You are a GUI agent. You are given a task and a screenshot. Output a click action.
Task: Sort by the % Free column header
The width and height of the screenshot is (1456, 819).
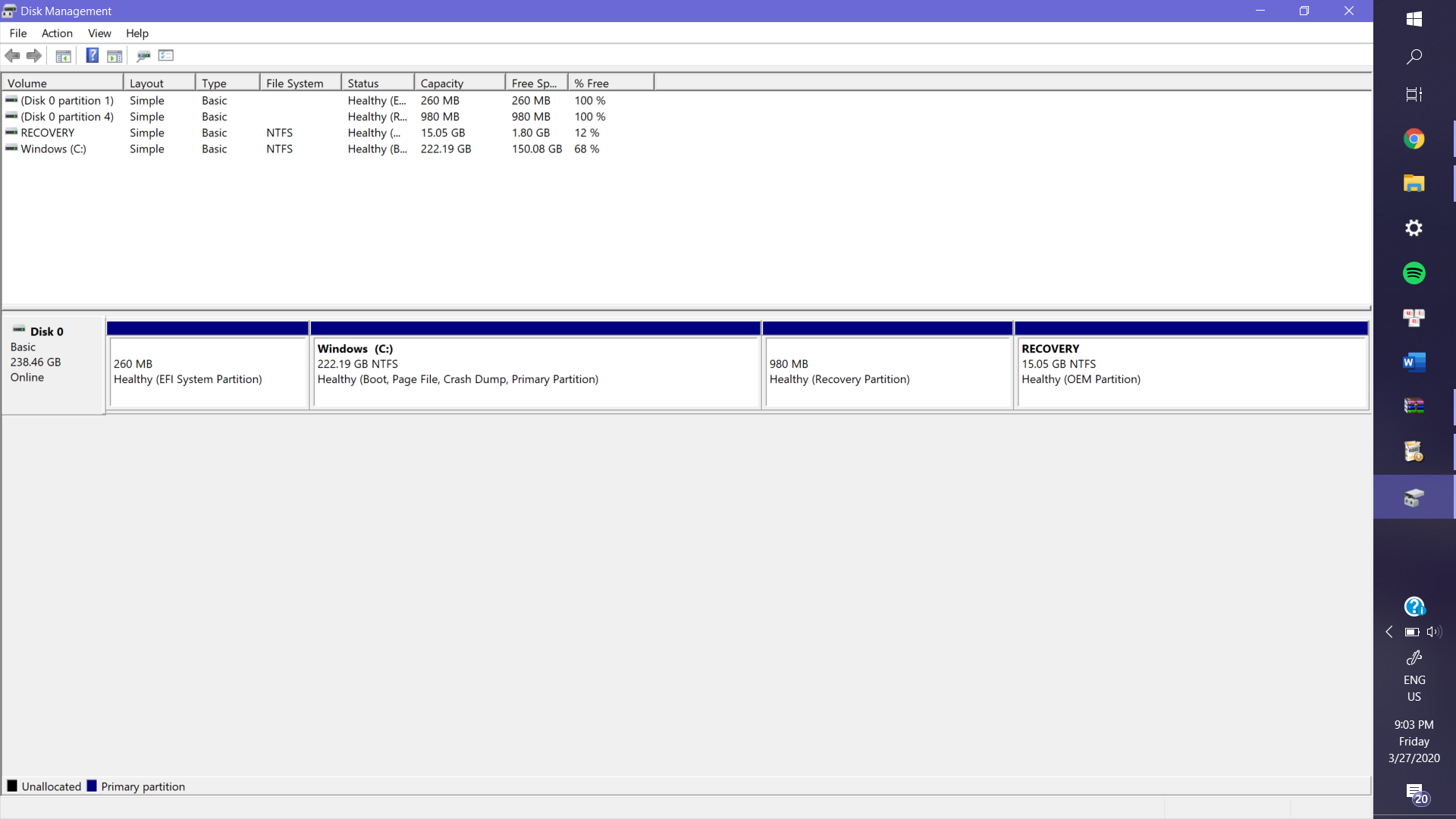pos(610,83)
